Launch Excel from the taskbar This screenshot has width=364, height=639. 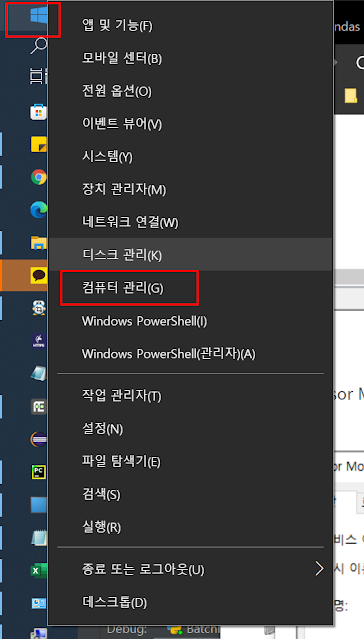pyautogui.click(x=39, y=571)
